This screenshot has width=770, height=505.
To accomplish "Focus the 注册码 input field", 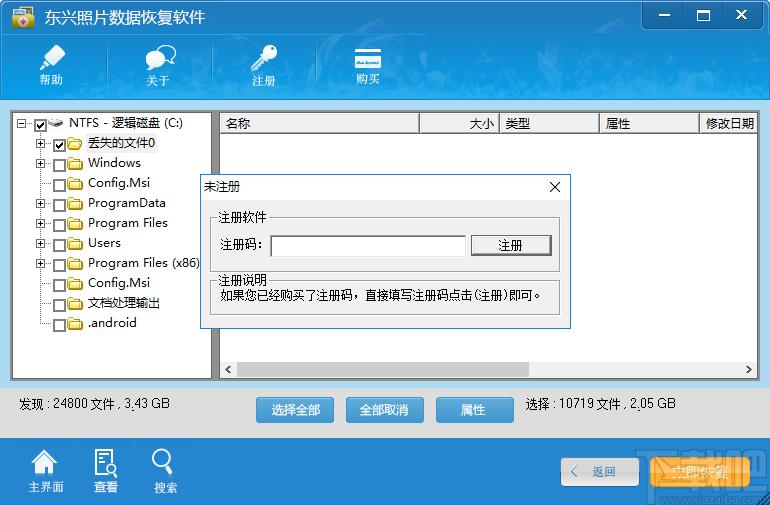I will pyautogui.click(x=368, y=246).
